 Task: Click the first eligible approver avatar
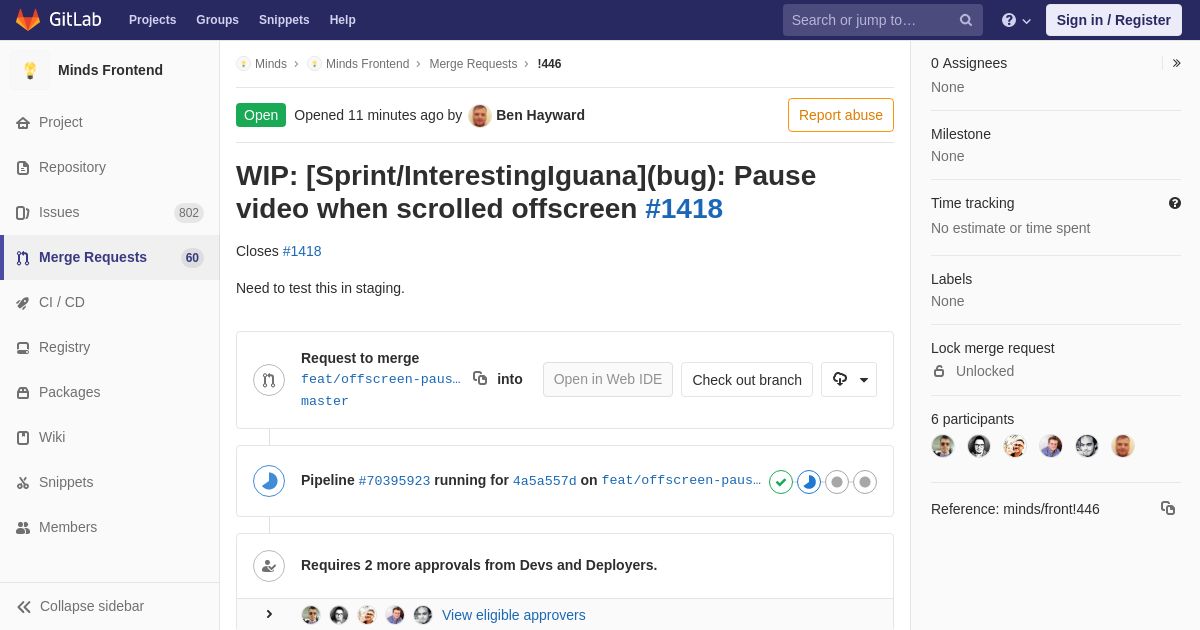(x=311, y=615)
